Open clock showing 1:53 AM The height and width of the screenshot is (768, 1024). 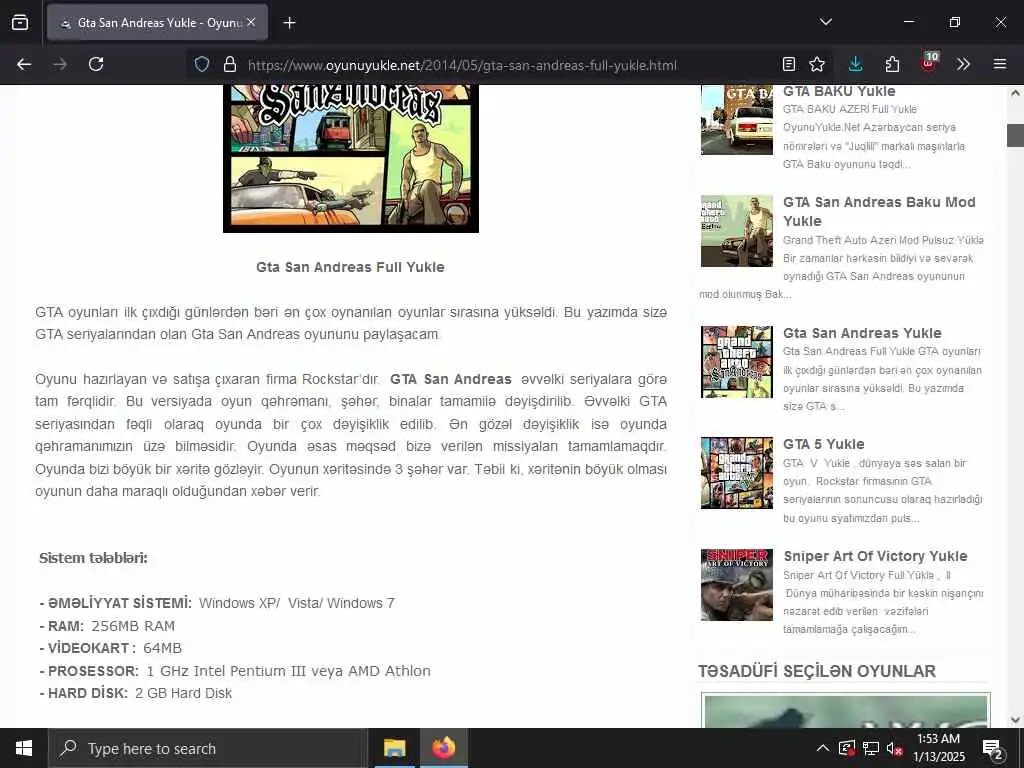tap(938, 748)
